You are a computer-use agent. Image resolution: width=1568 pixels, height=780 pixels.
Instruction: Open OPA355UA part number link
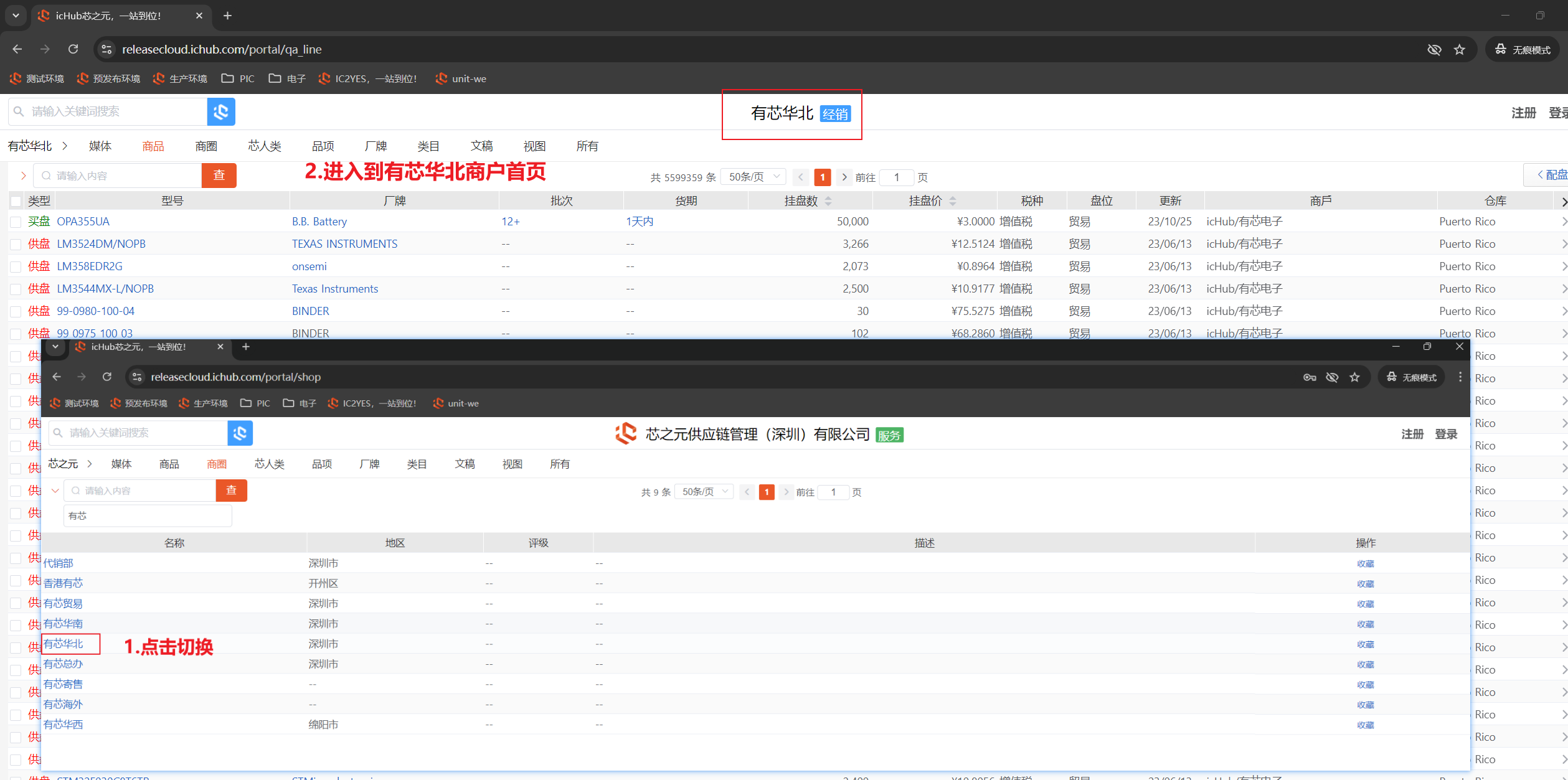coord(83,222)
